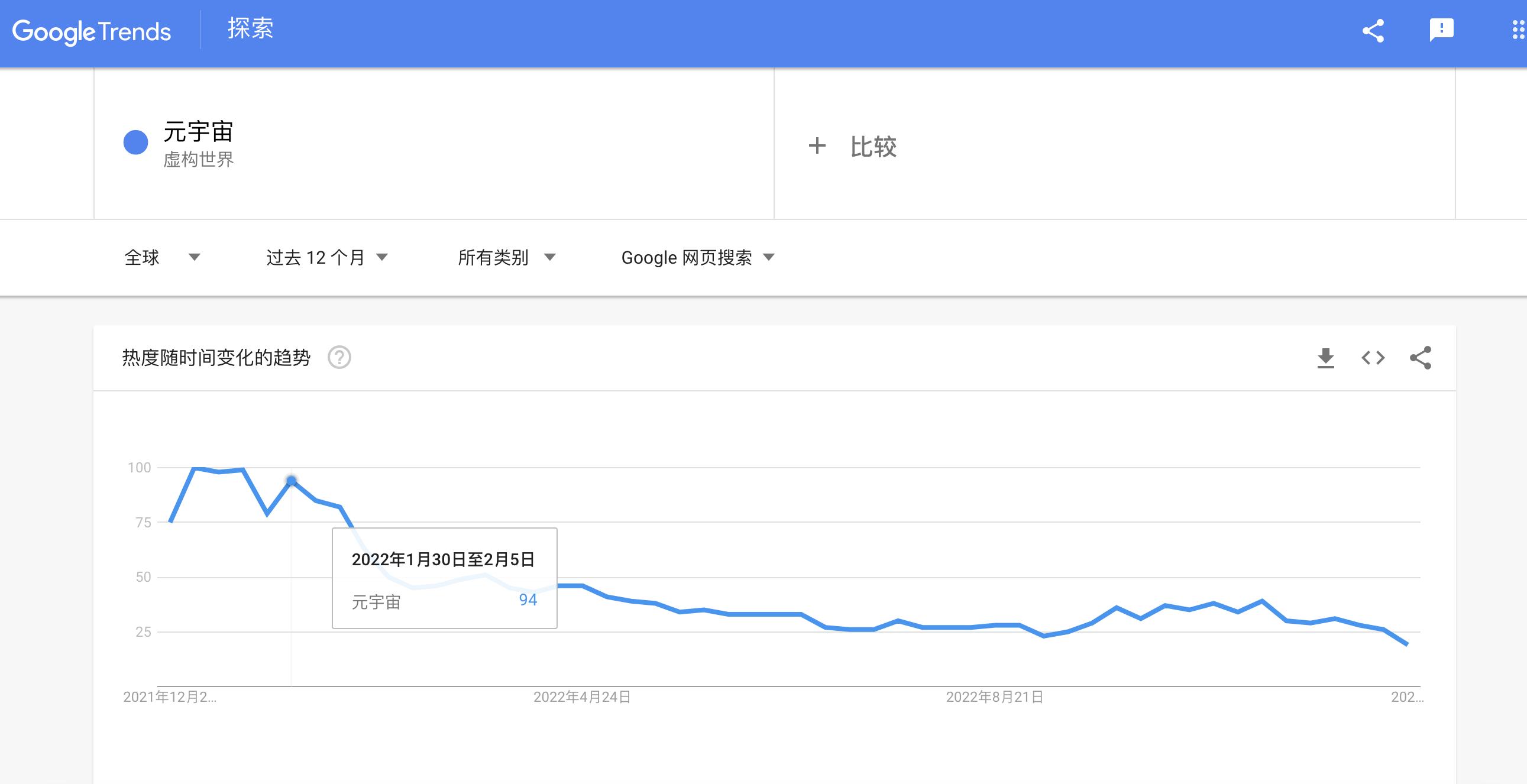The height and width of the screenshot is (784, 1527).
Task: Click the 虚构世界 topic subtitle
Action: point(199,160)
